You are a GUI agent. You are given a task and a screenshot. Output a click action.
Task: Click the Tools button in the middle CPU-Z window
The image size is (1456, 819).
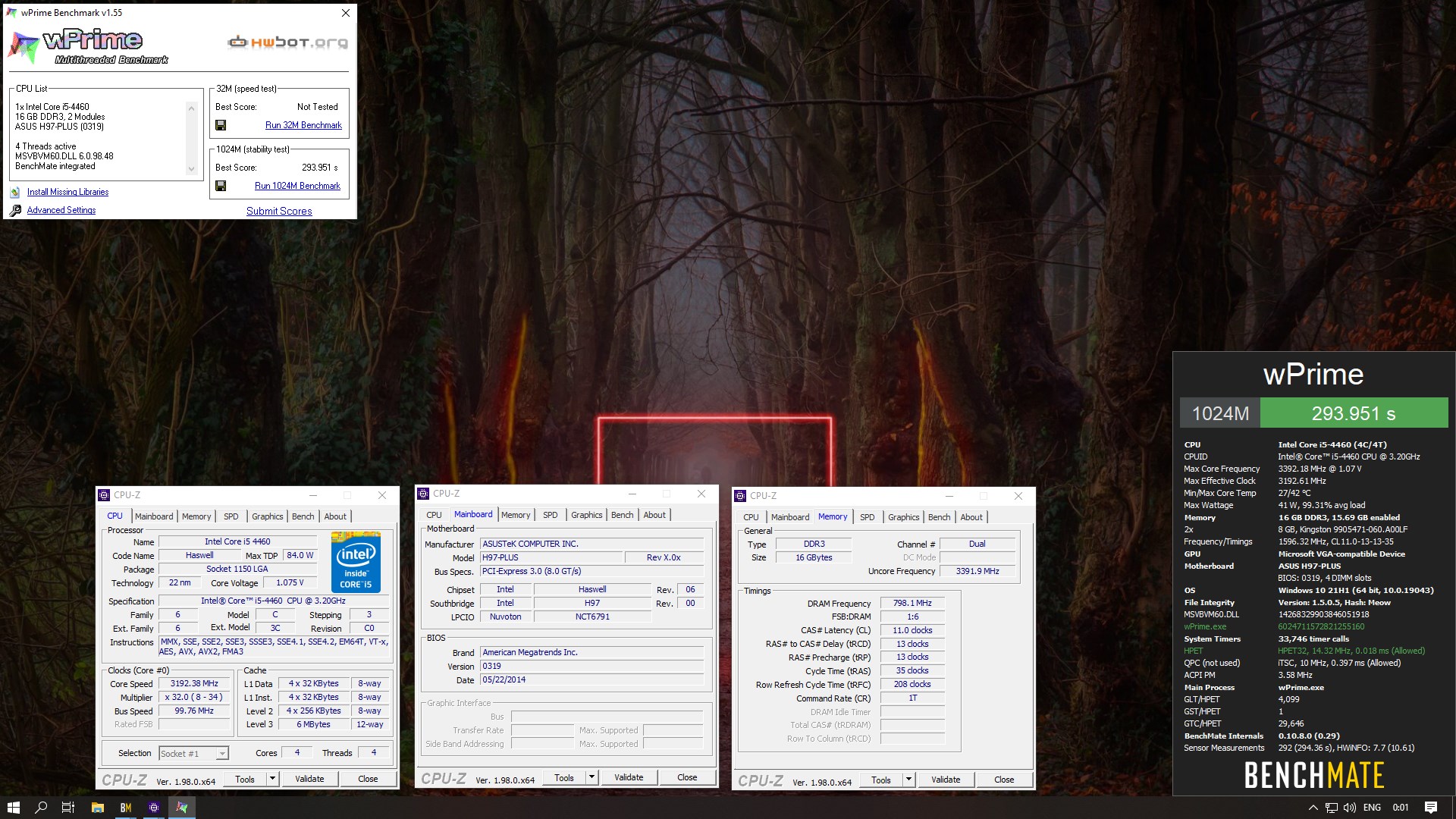(564, 777)
